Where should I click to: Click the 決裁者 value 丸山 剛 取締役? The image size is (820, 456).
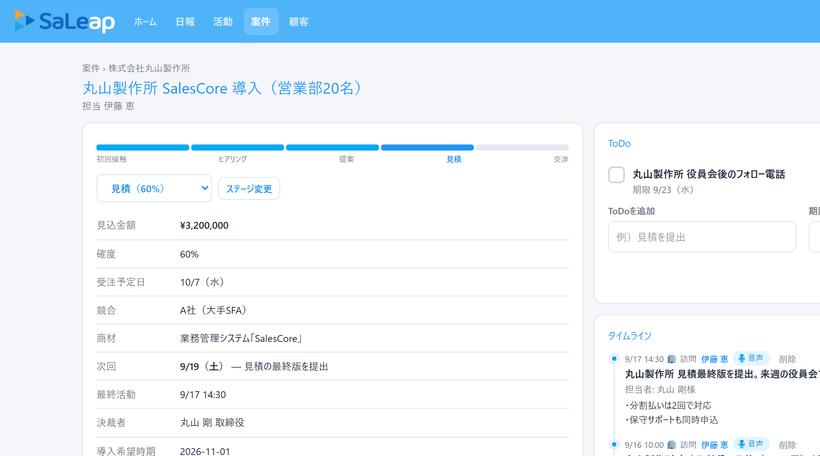coord(212,423)
